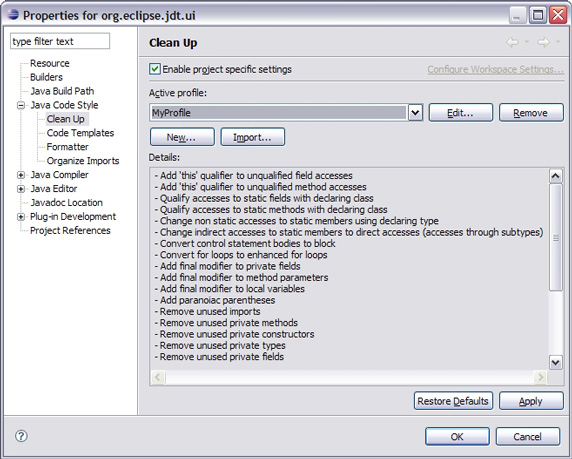Collapse the Java Code Style node

pyautogui.click(x=21, y=105)
